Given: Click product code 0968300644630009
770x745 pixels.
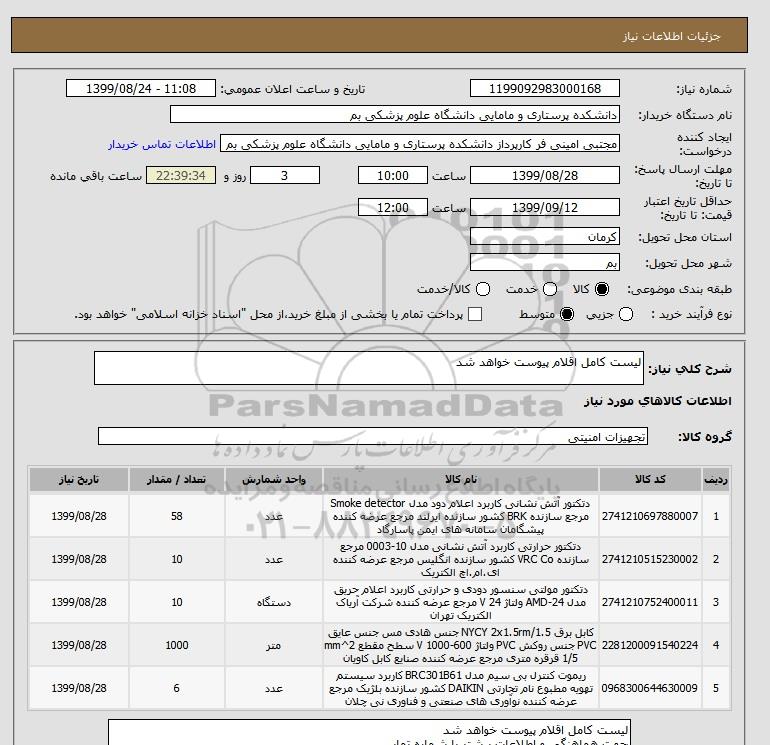Looking at the screenshot, I should point(650,688).
